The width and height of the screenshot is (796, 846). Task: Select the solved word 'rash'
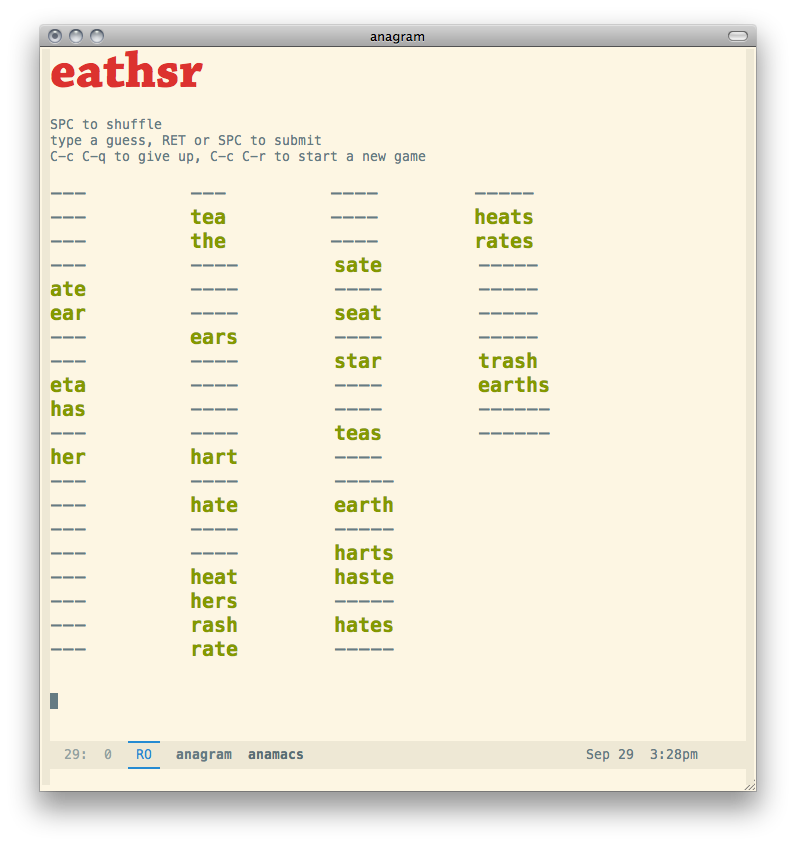click(x=214, y=625)
